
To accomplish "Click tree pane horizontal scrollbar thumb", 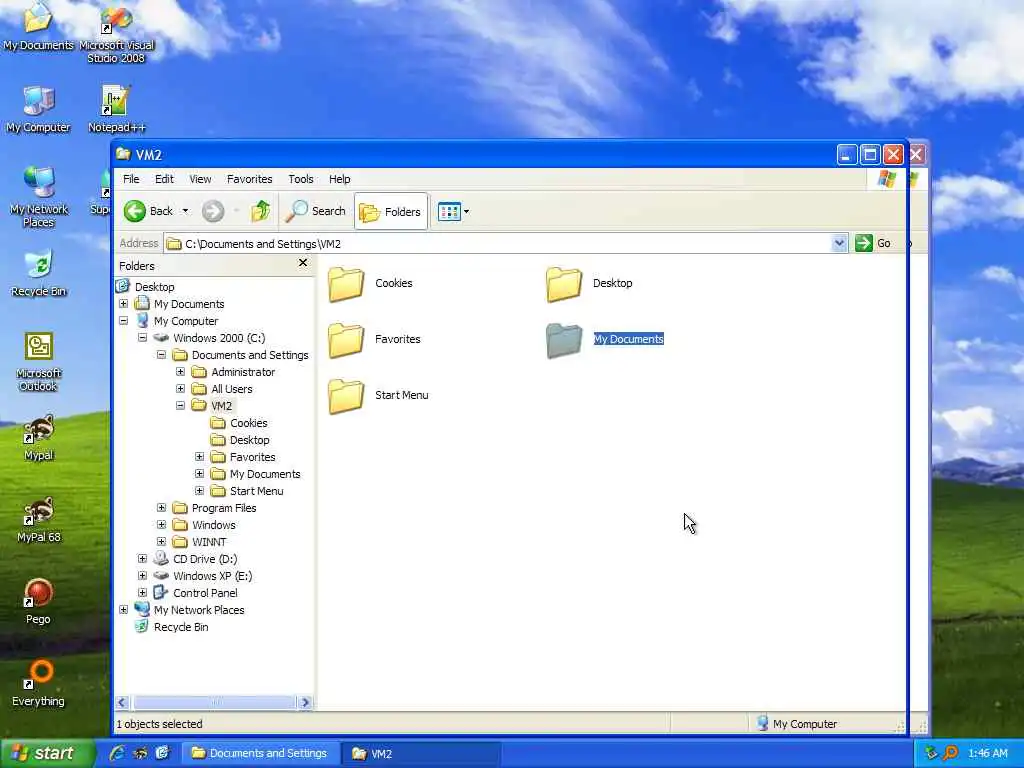I will pos(214,703).
